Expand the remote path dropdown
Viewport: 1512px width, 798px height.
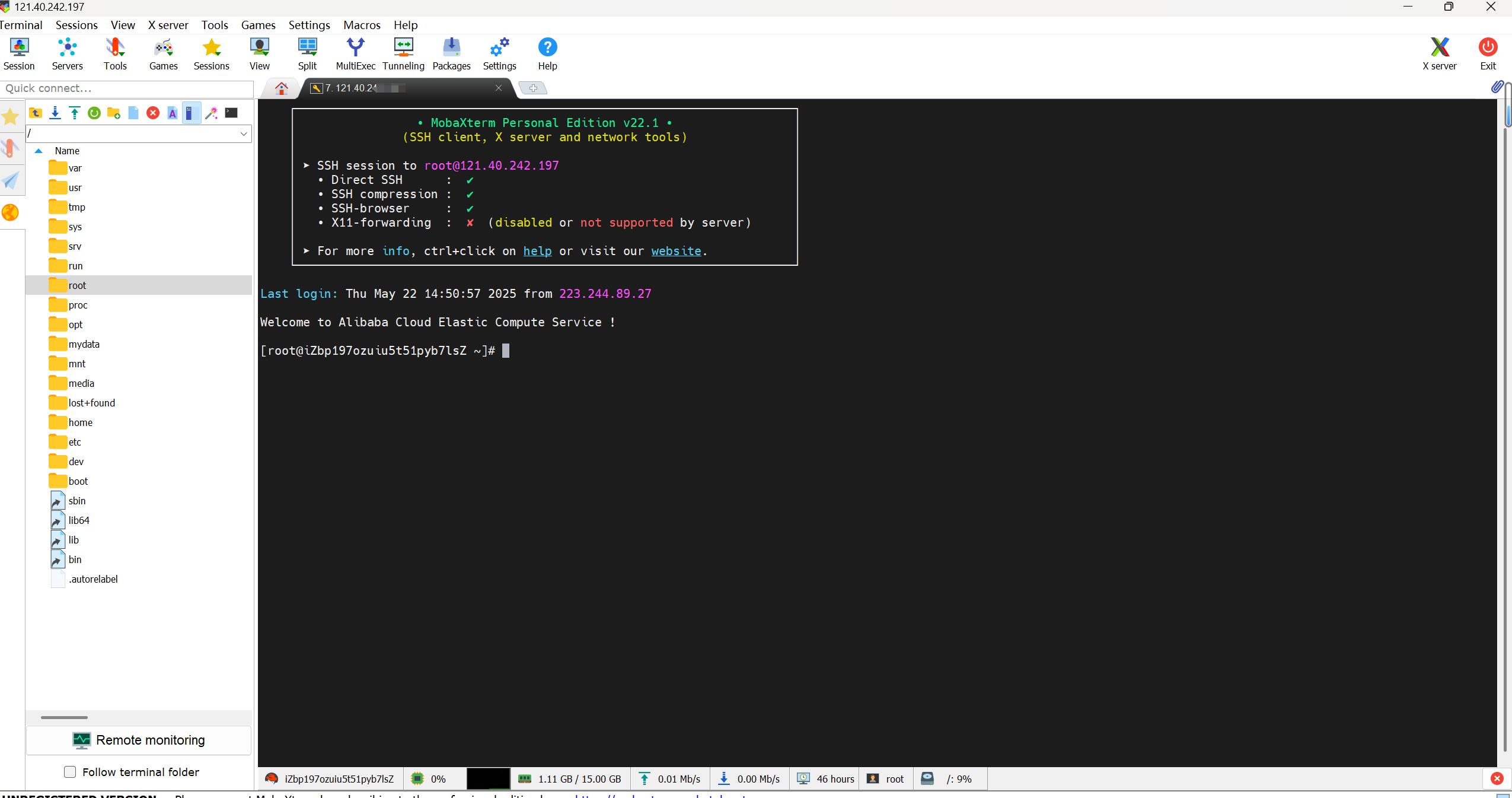coord(244,133)
